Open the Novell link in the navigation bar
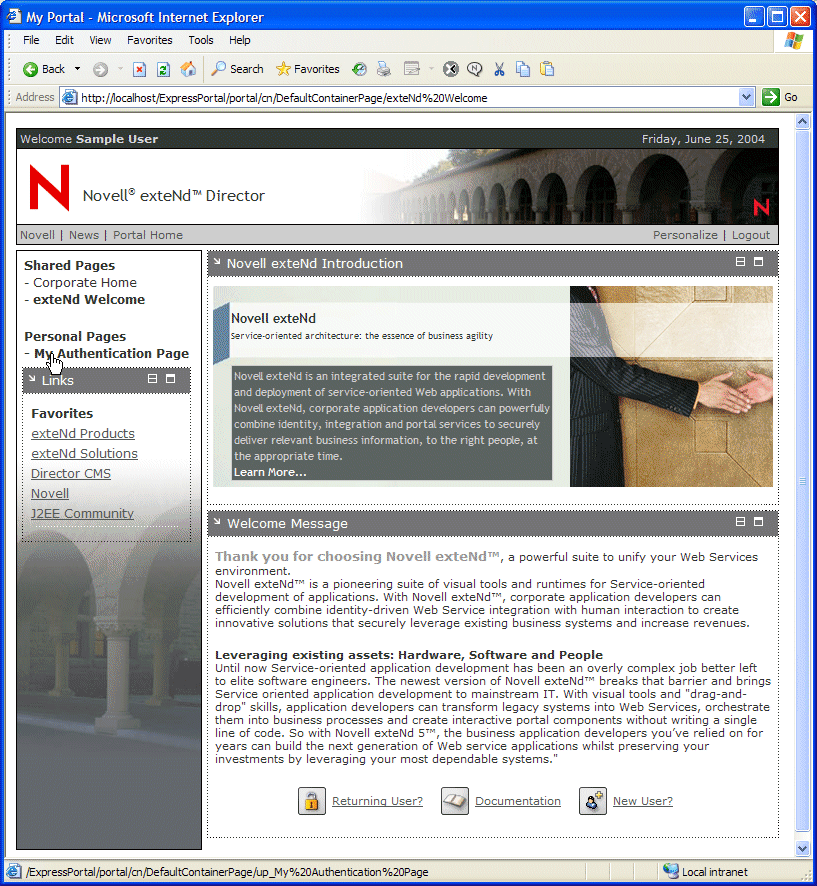Screen dimensions: 817x886 [37, 235]
